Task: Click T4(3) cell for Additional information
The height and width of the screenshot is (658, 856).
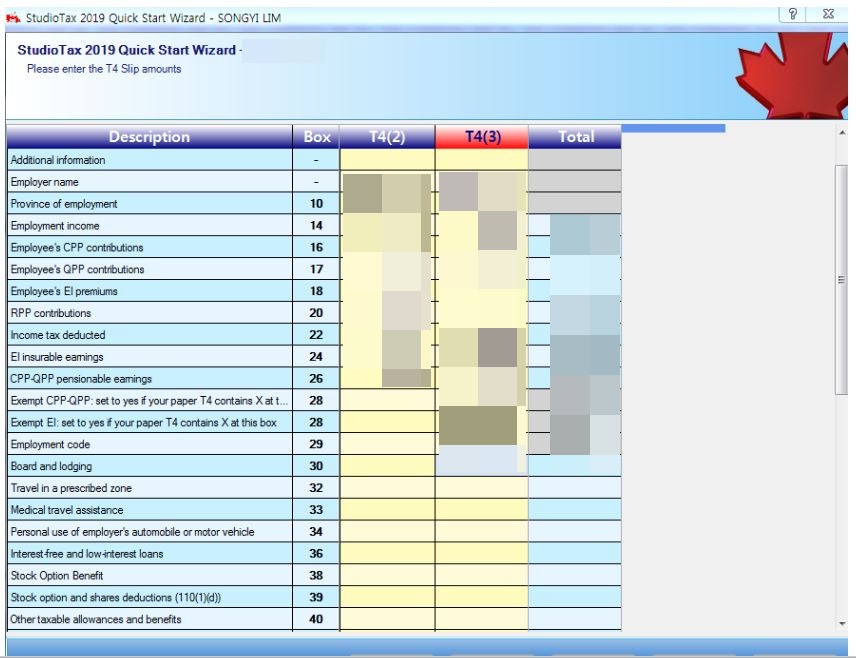Action: click(x=482, y=160)
